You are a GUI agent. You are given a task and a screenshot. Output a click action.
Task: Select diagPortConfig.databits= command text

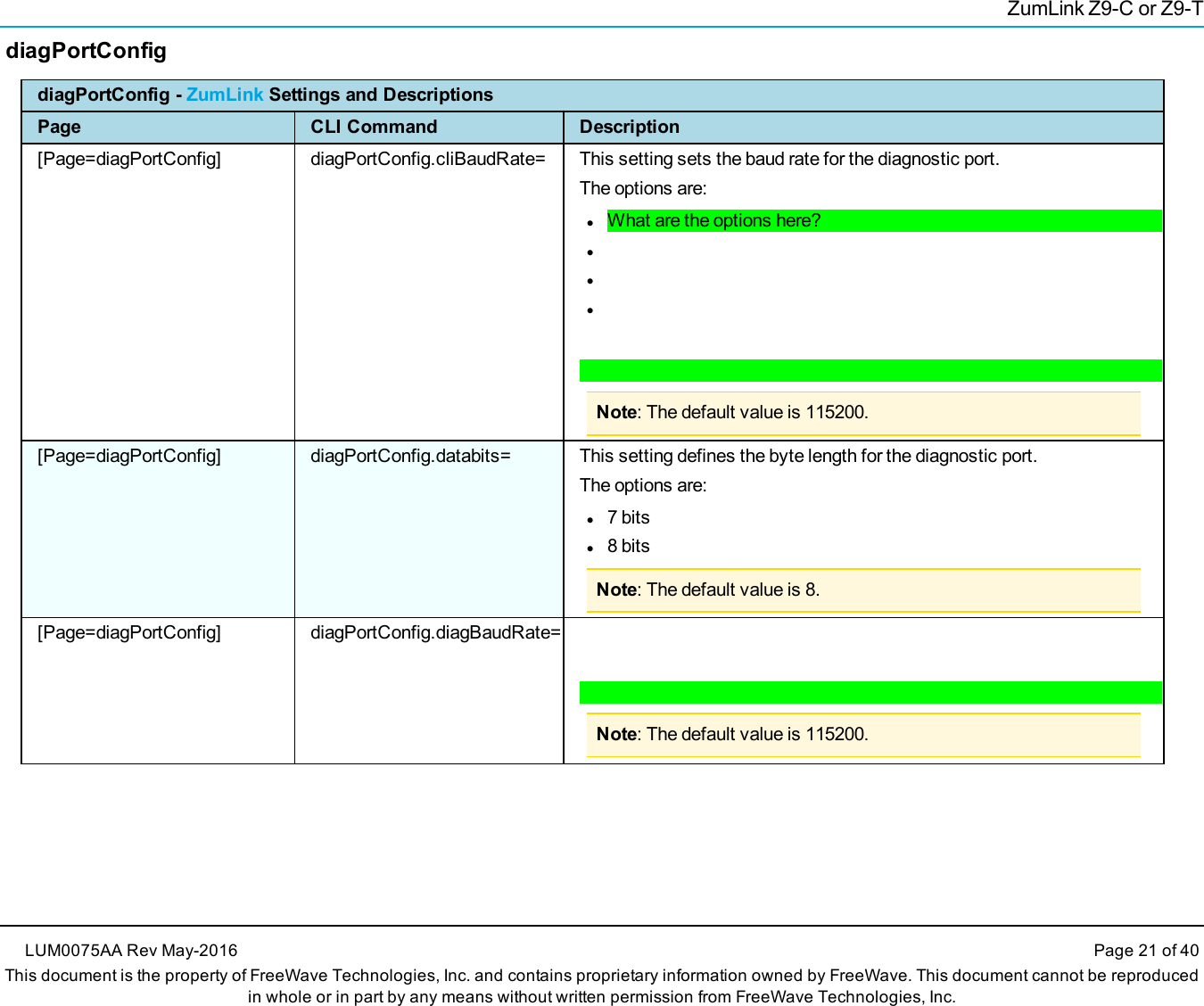[x=410, y=456]
